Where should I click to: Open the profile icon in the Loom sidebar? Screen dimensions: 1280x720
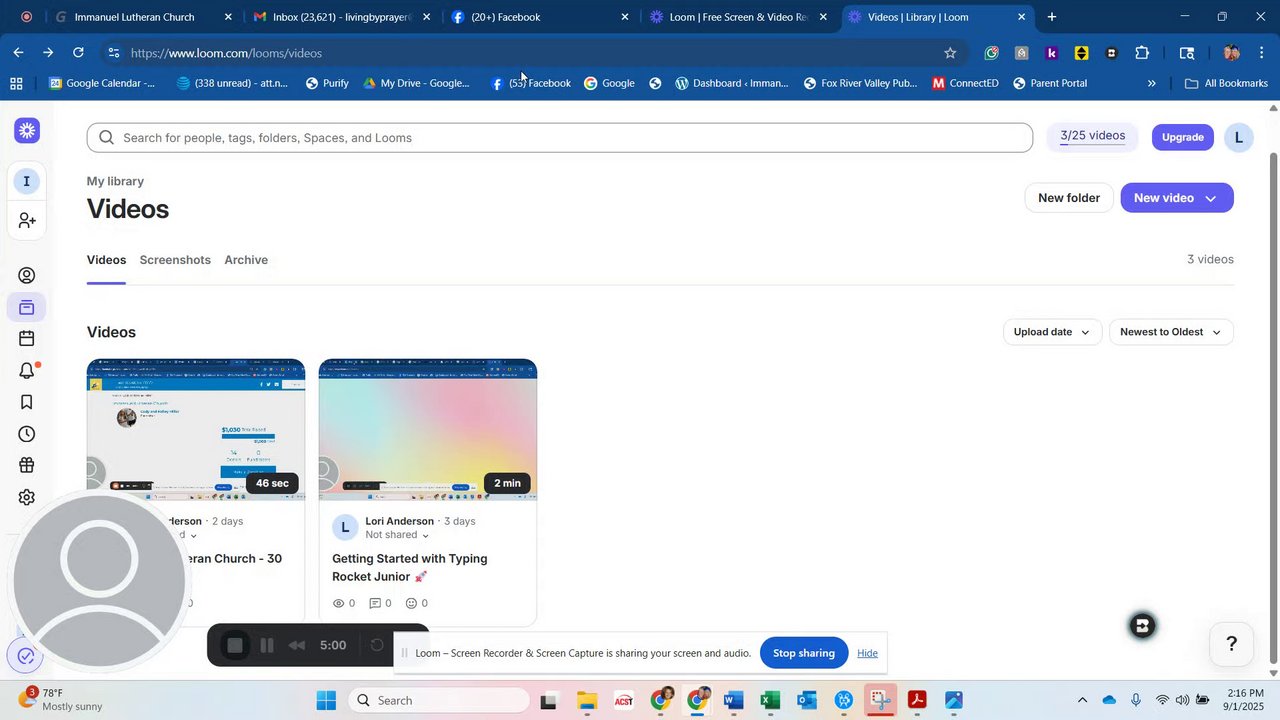point(27,276)
